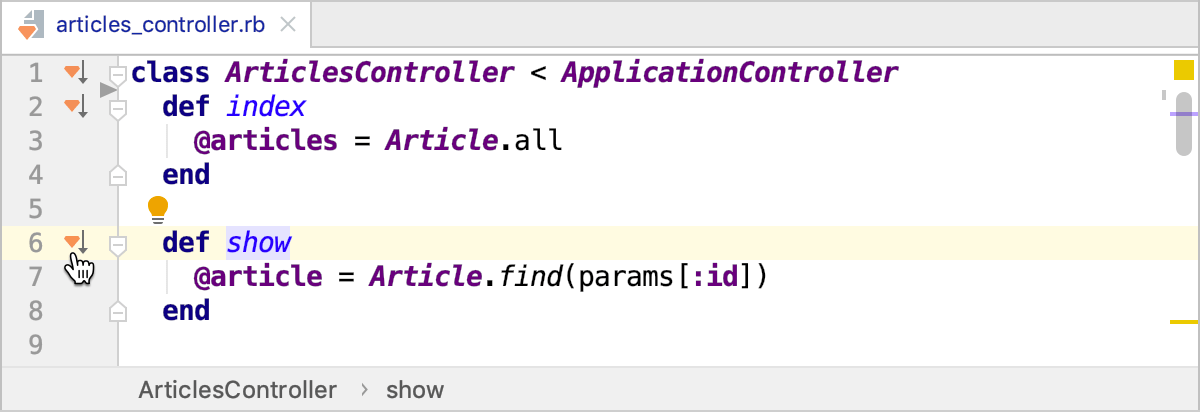Image resolution: width=1200 pixels, height=412 pixels.
Task: Collapse the ArticlesController class fold marker
Action: point(118,73)
